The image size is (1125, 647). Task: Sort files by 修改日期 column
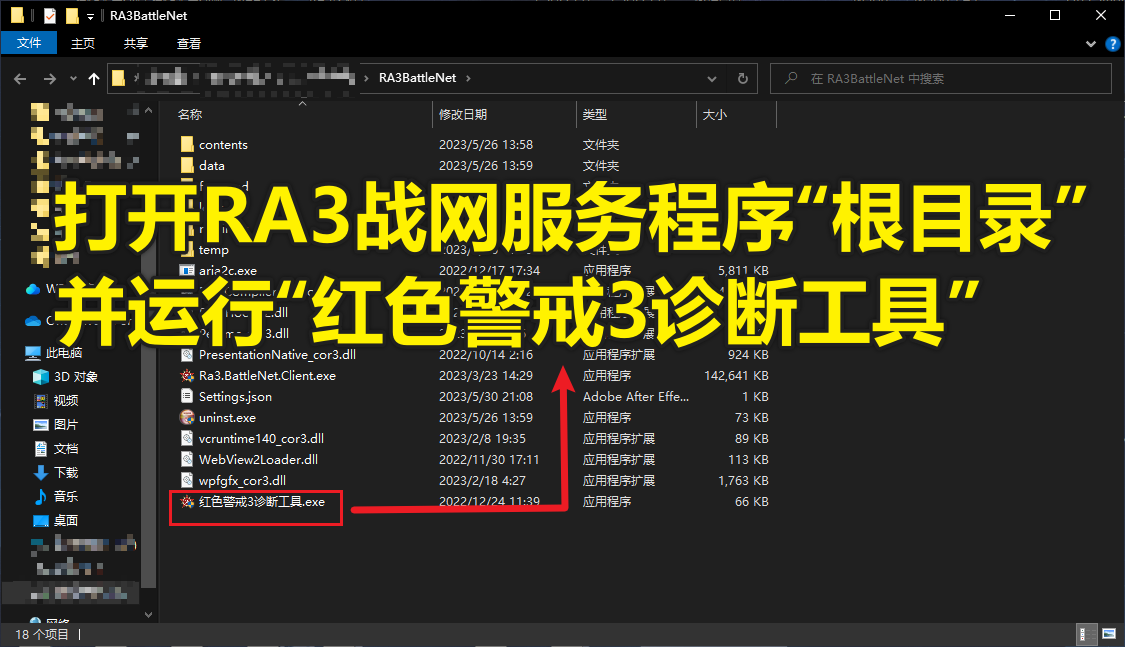tap(463, 114)
